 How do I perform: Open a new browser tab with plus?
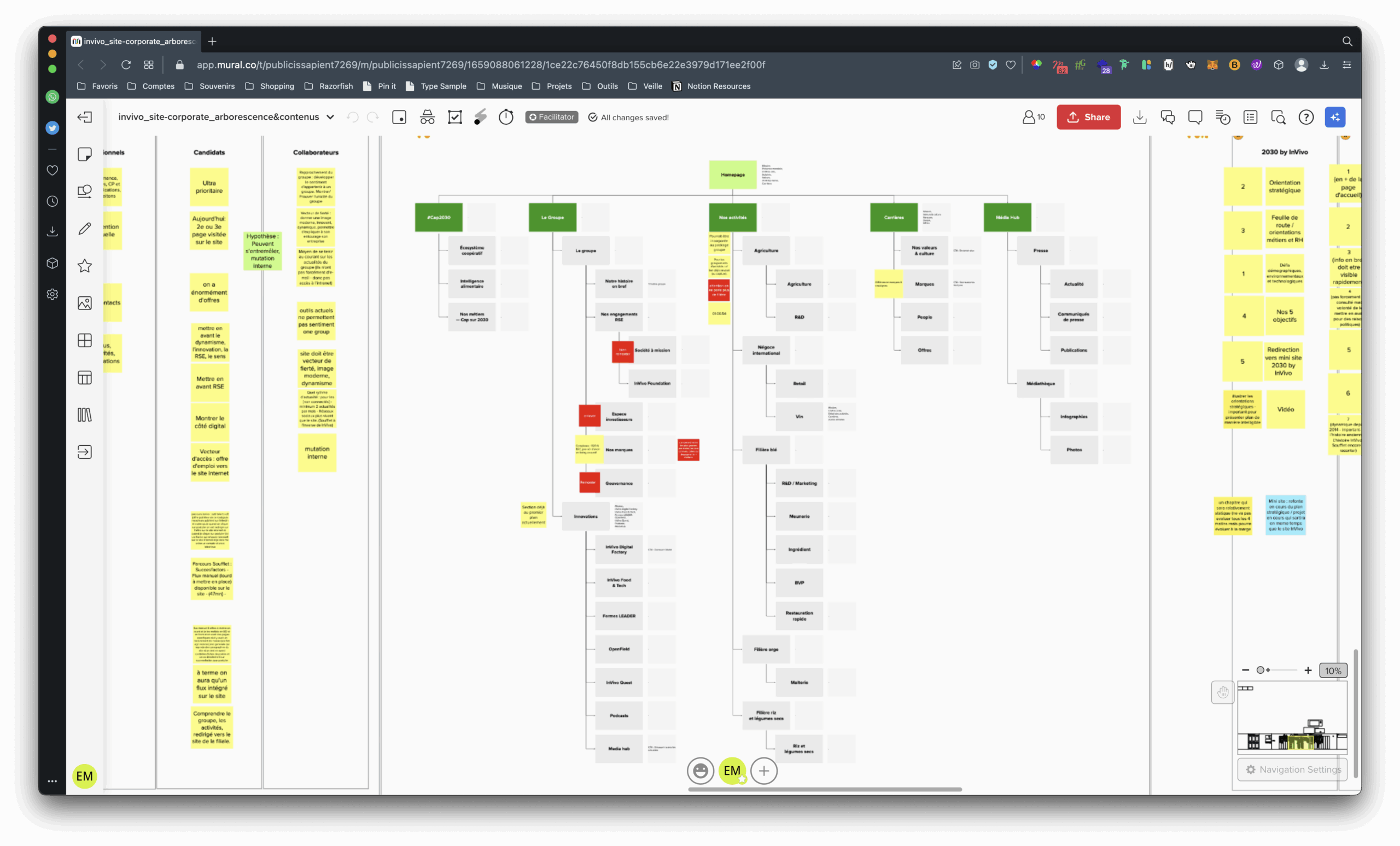click(212, 42)
